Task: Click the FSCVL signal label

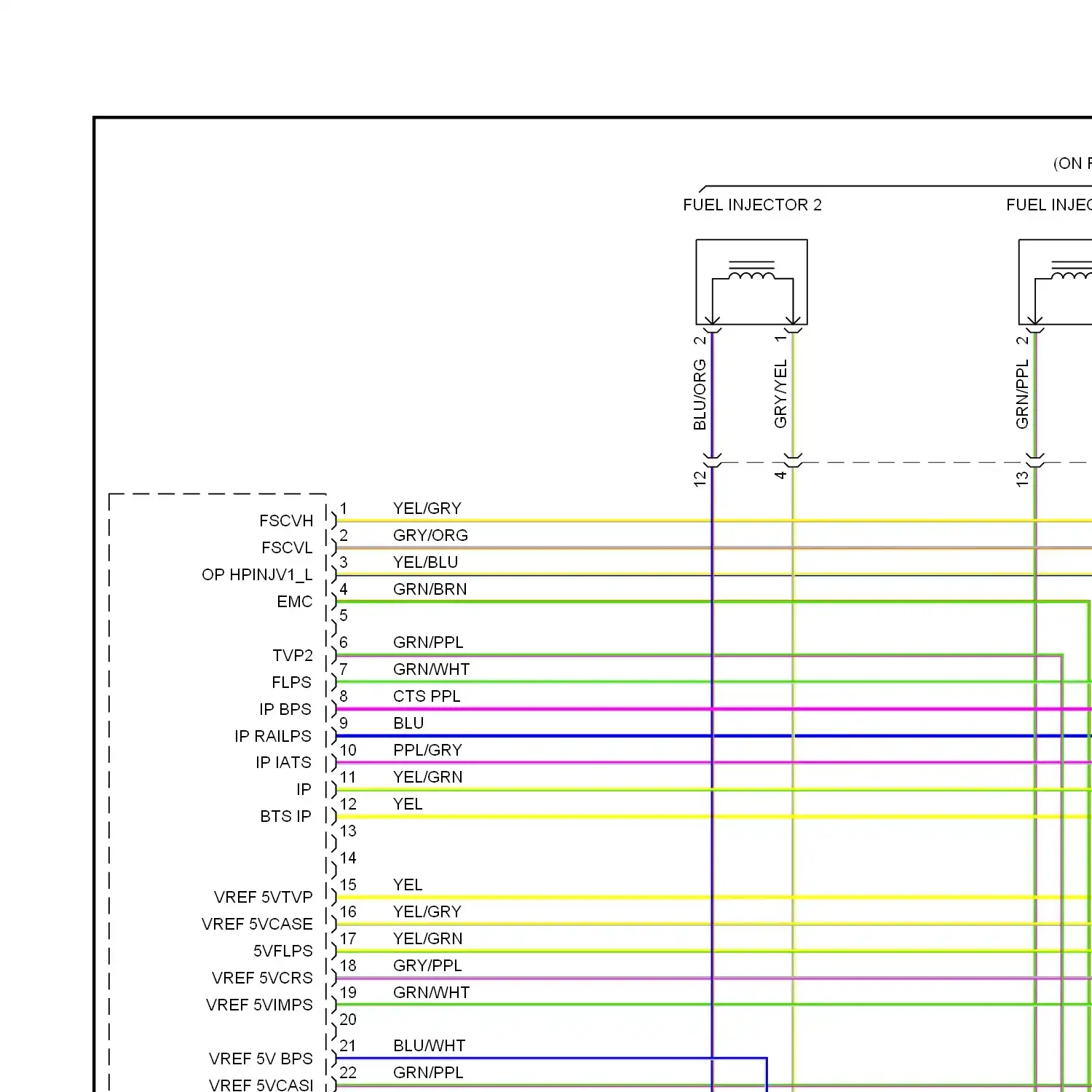Action: (x=287, y=548)
